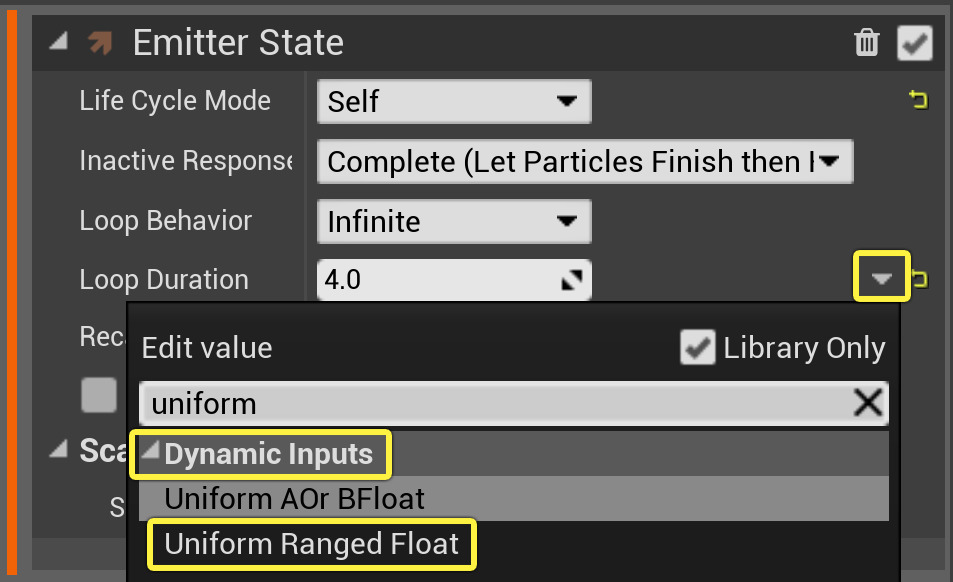Select Uniform Ranged Float dynamic input

point(311,544)
